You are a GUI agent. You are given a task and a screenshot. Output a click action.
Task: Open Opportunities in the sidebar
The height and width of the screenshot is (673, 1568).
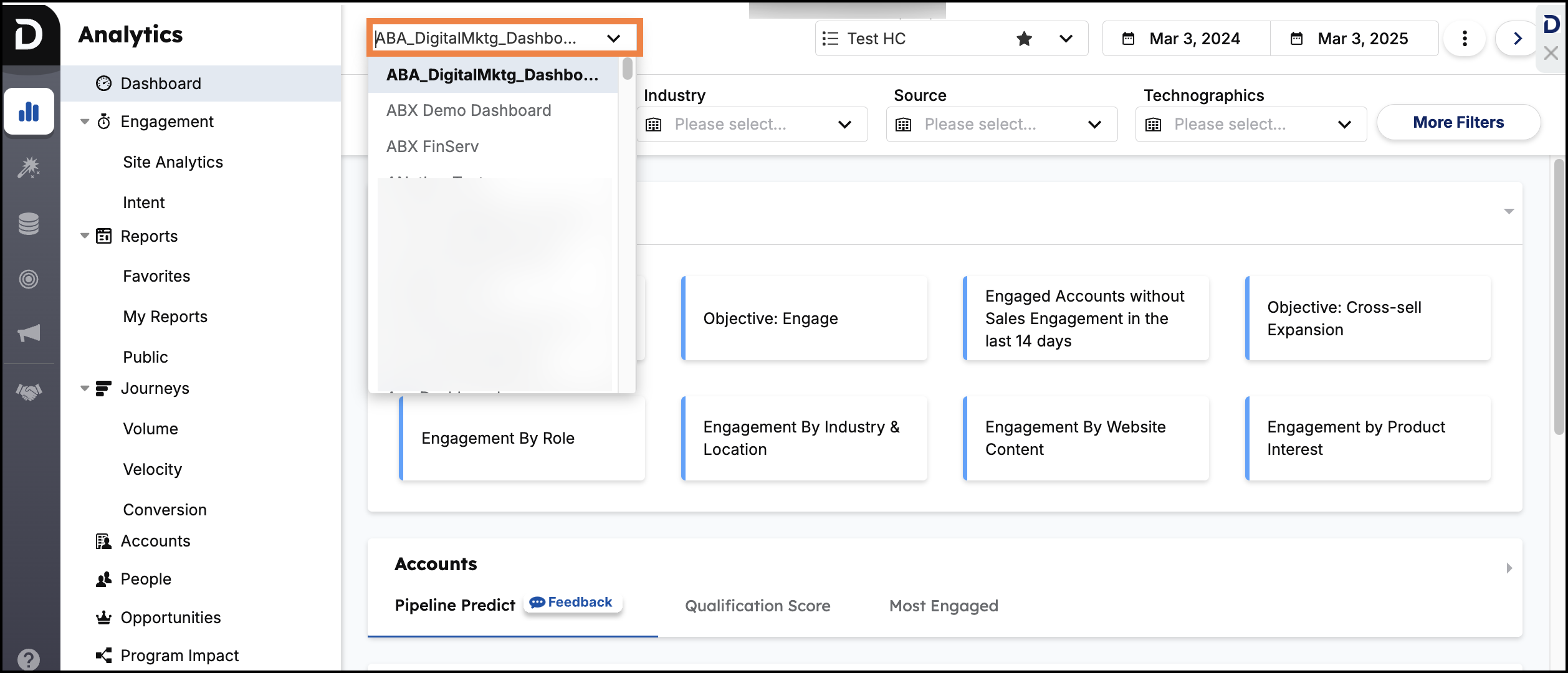pyautogui.click(x=171, y=618)
